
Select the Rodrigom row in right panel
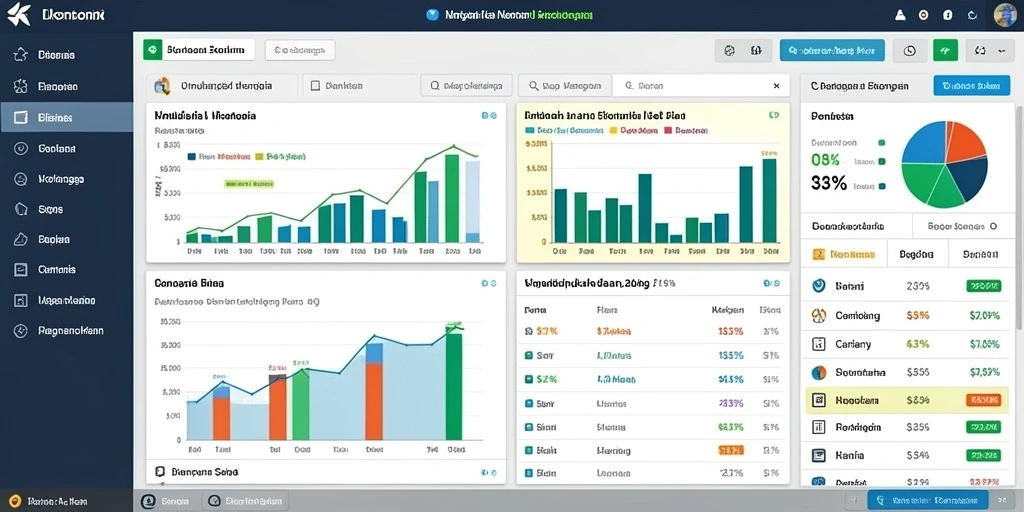pos(908,428)
